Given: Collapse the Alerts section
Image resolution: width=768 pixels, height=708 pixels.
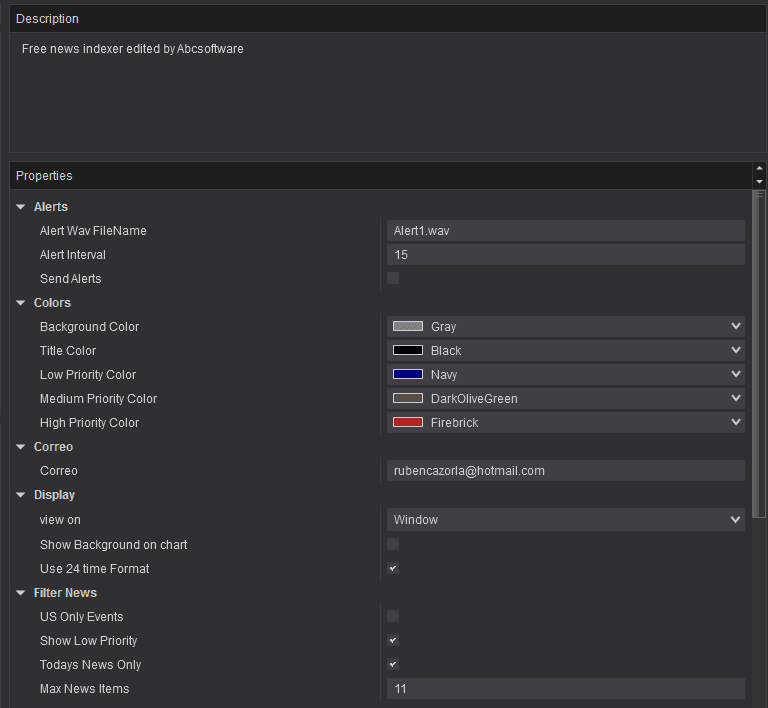Looking at the screenshot, I should click(x=21, y=207).
